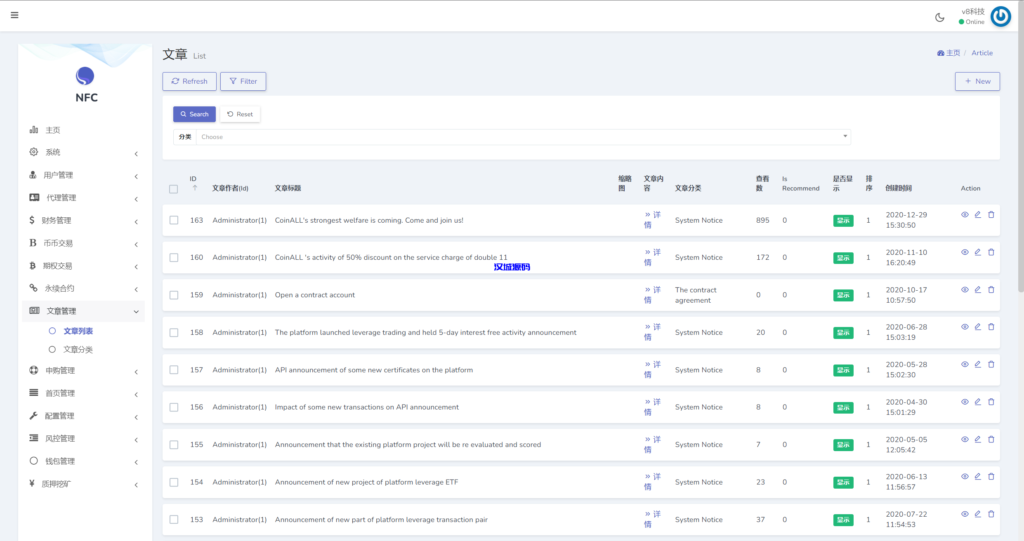Open 详情 link for article 155
The image size is (1024, 541).
point(651,444)
